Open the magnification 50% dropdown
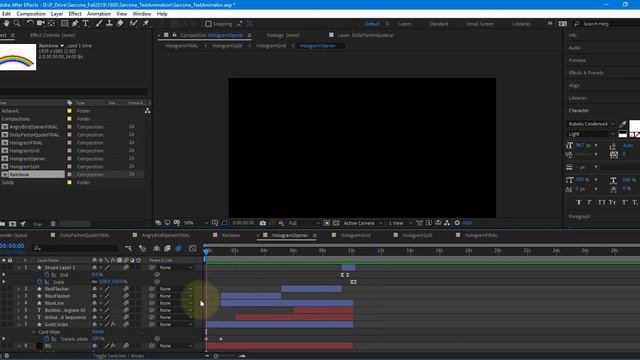 (x=196, y=223)
